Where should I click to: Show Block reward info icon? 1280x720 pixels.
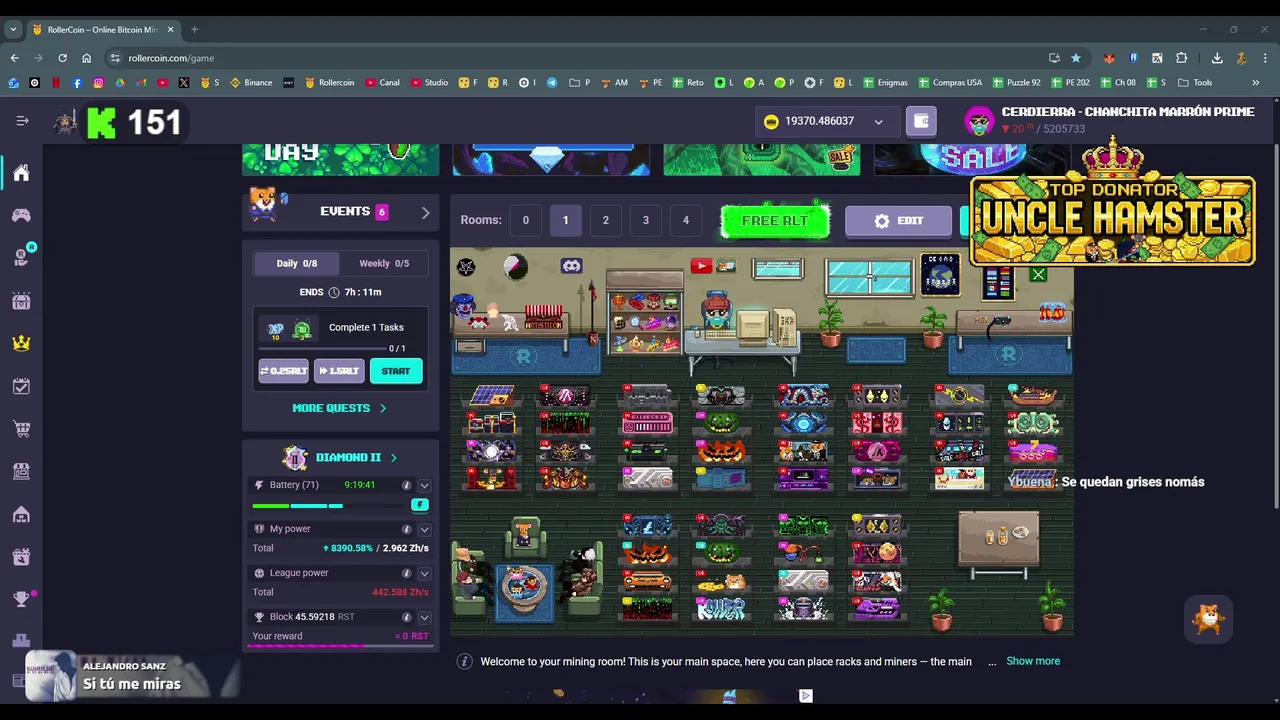[x=406, y=617]
